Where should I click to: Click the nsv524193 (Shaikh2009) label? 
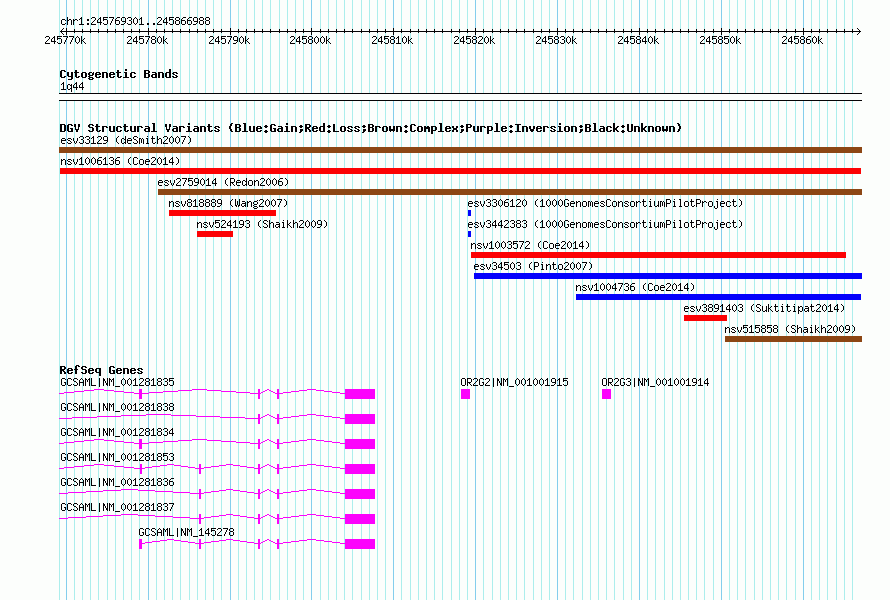click(x=262, y=224)
